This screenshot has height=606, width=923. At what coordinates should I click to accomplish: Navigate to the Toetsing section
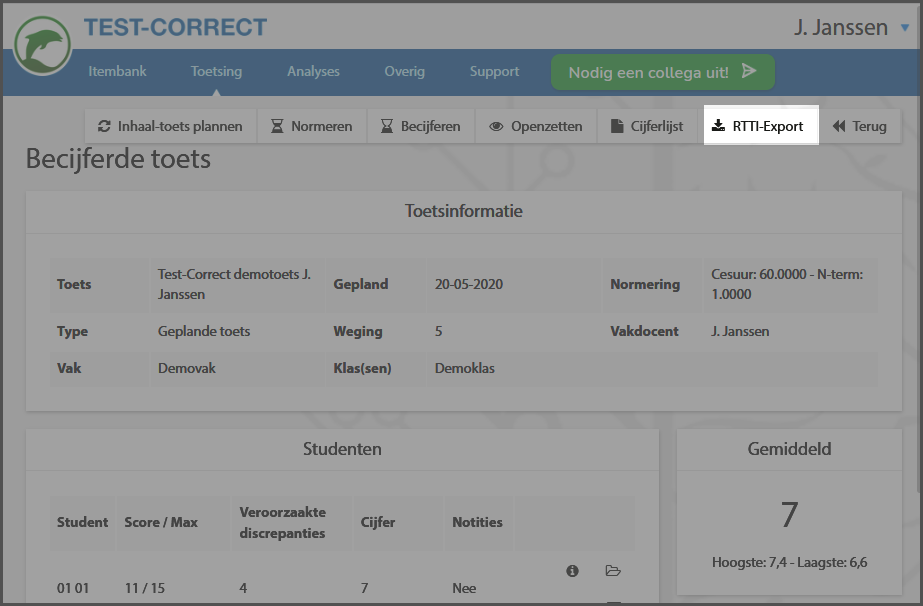coord(216,72)
